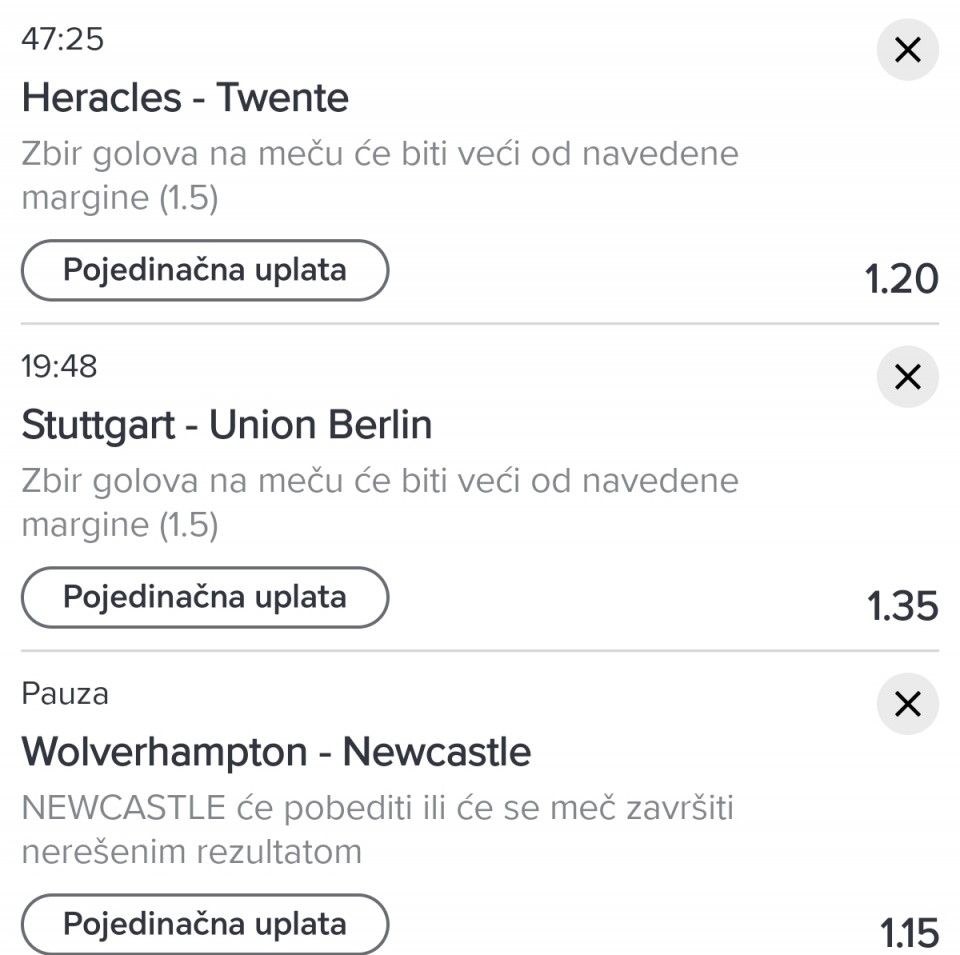960x955 pixels.
Task: Choose Pojedinačna uplata for Stuttgart - Union Berlin
Action: (x=204, y=597)
